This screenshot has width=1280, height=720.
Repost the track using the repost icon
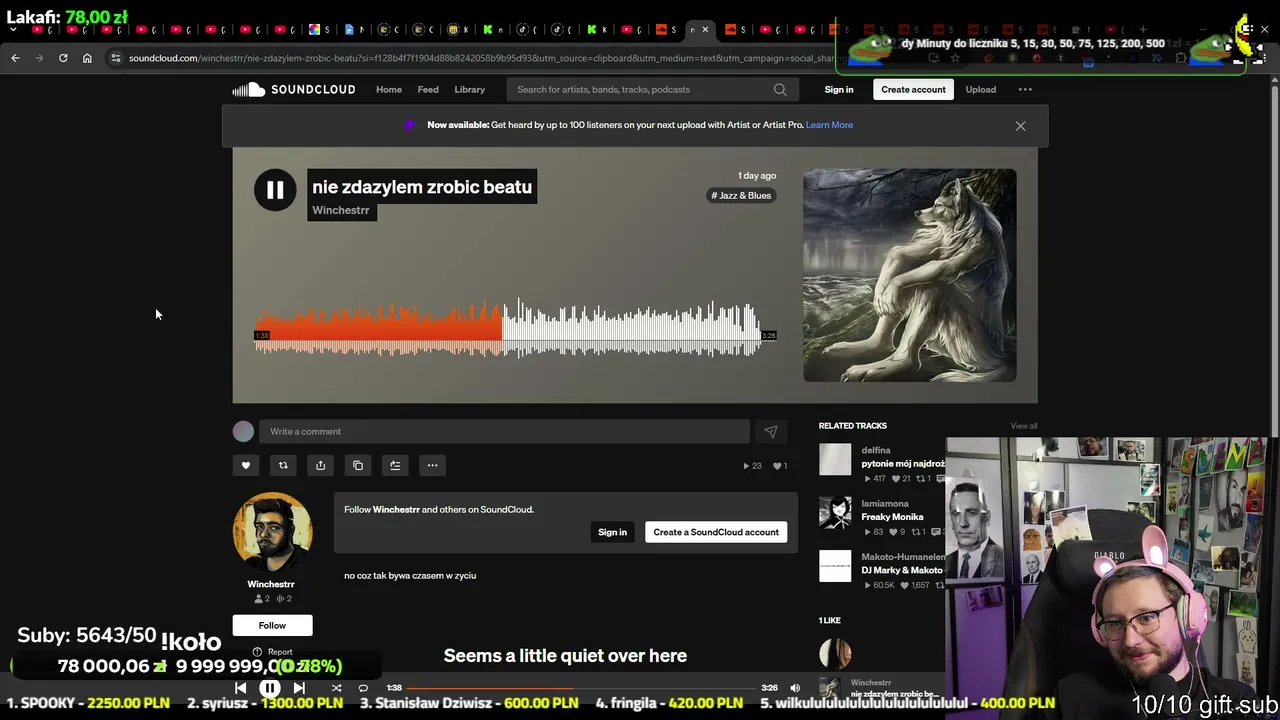(283, 465)
